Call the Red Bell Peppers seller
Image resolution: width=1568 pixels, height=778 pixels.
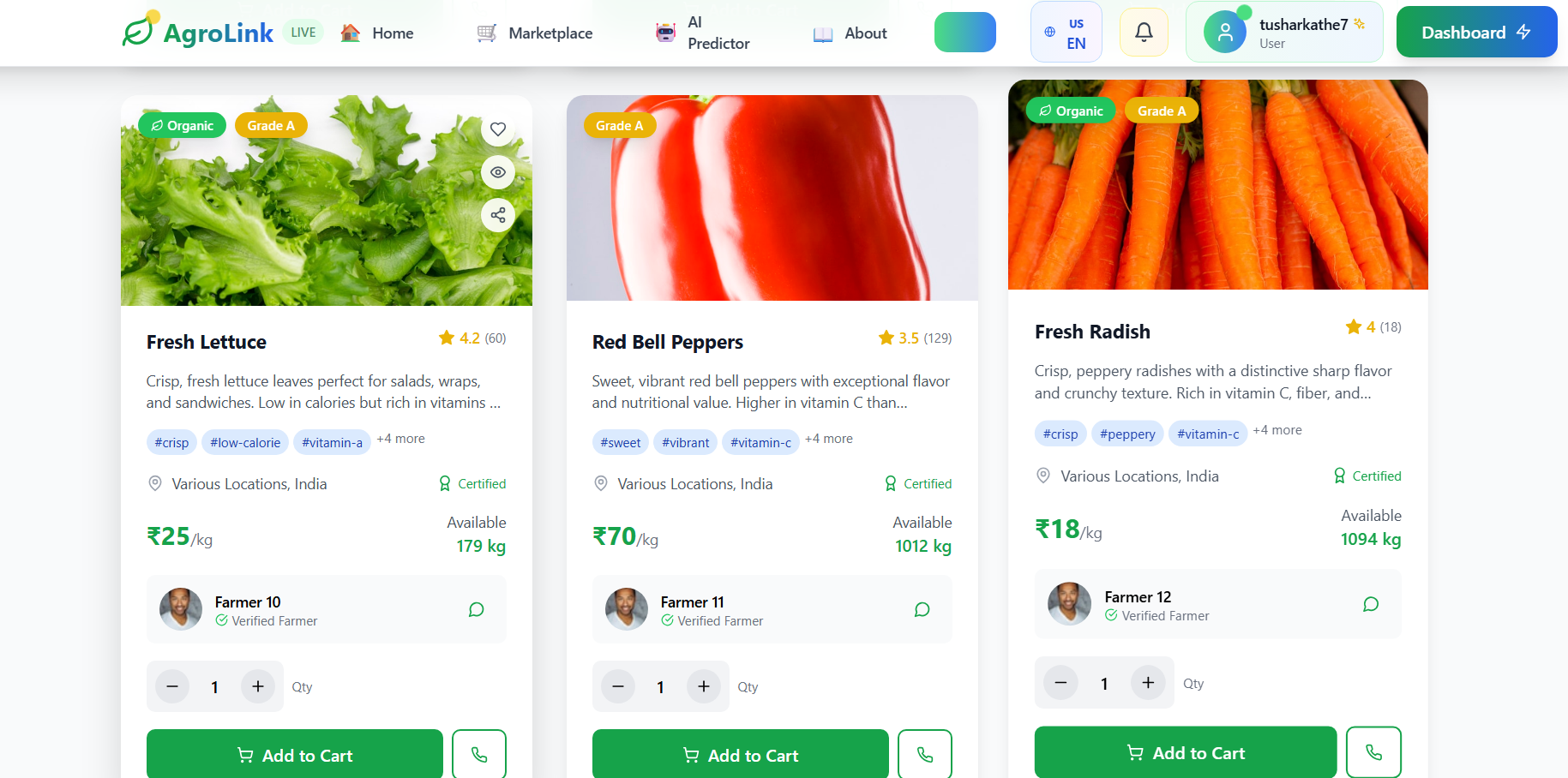(925, 755)
